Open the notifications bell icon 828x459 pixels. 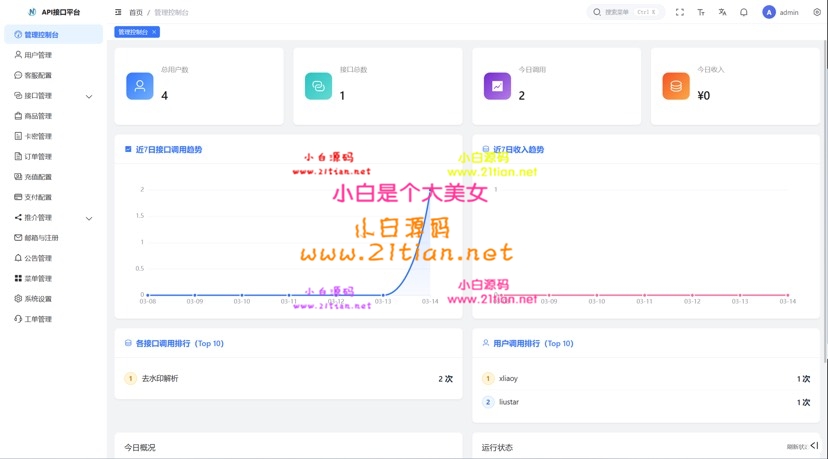(743, 12)
